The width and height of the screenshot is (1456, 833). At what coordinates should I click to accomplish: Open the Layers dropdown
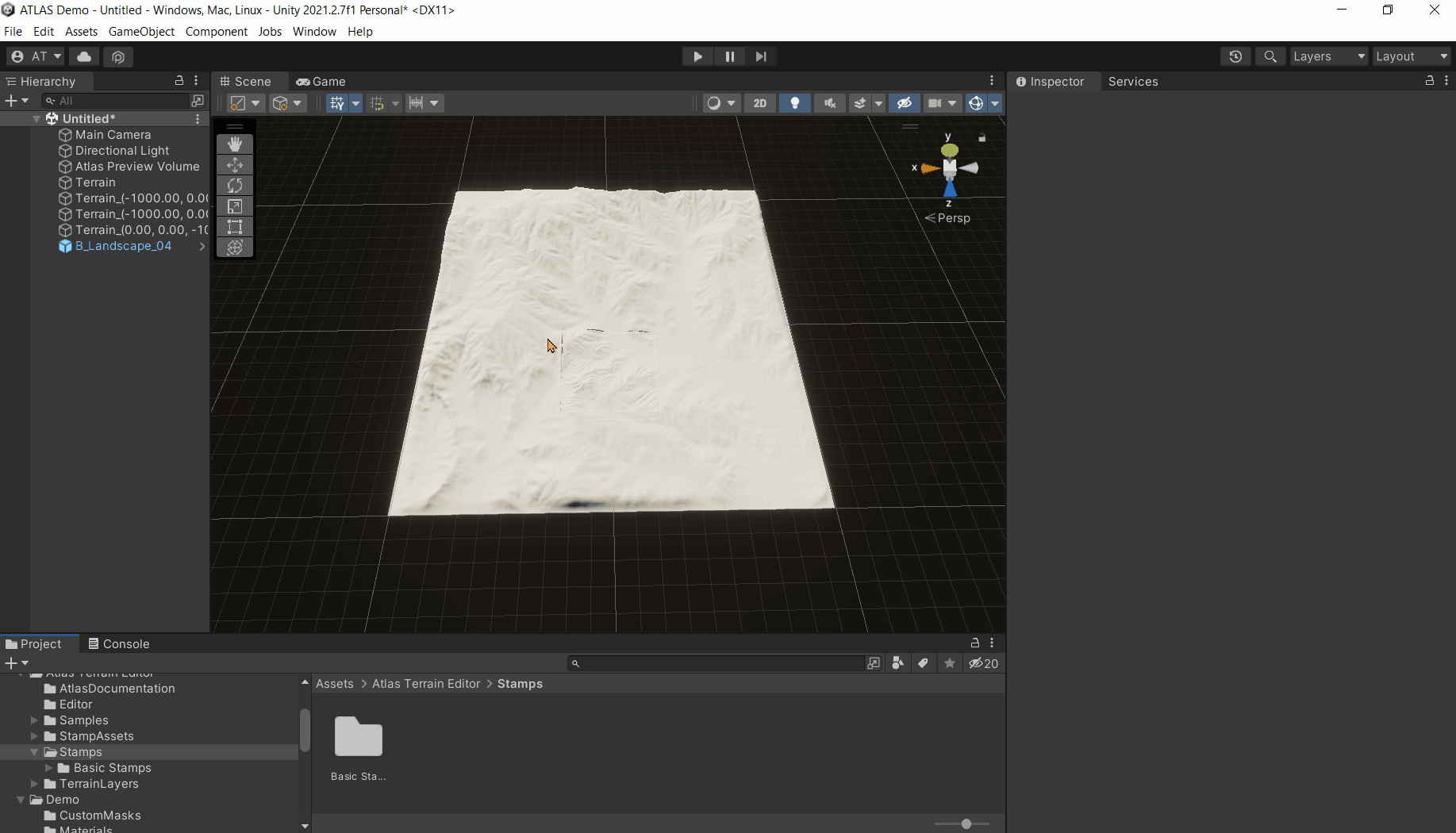[1328, 56]
